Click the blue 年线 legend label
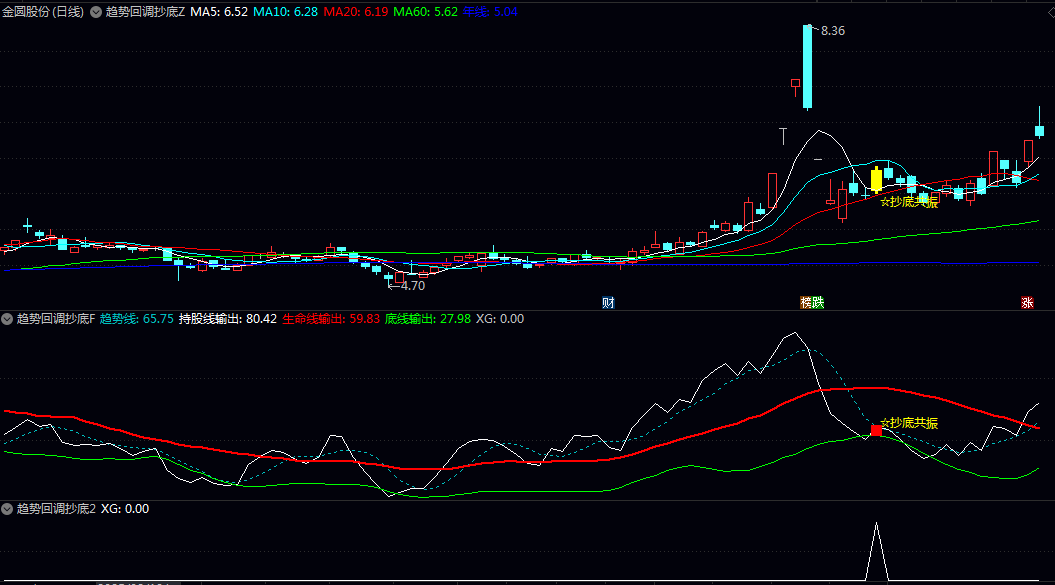This screenshot has height=585, width=1055. coord(490,12)
